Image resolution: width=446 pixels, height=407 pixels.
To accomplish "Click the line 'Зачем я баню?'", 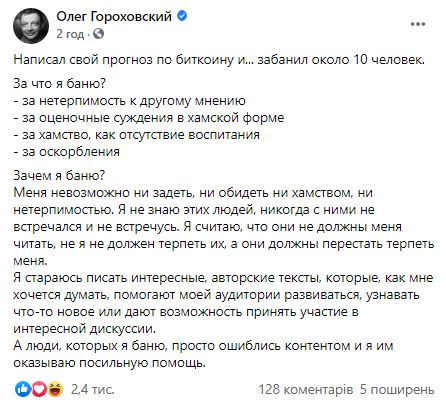I will (x=59, y=175).
